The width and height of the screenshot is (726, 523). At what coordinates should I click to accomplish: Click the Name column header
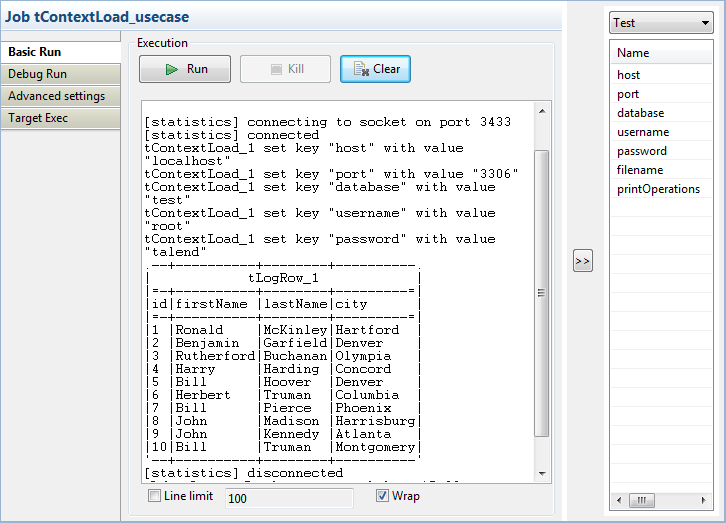click(661, 53)
